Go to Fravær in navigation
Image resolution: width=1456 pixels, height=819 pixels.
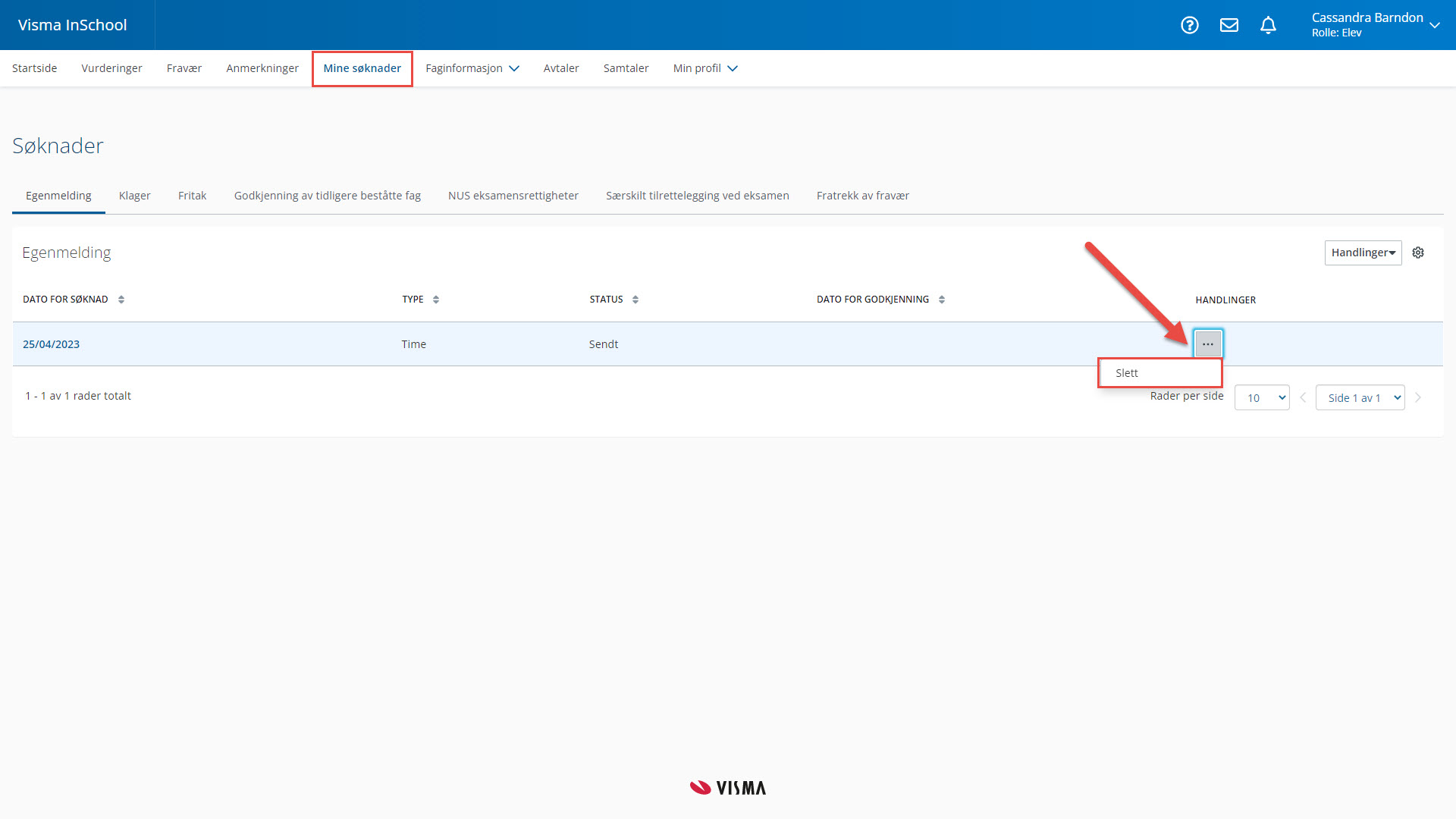(x=184, y=68)
